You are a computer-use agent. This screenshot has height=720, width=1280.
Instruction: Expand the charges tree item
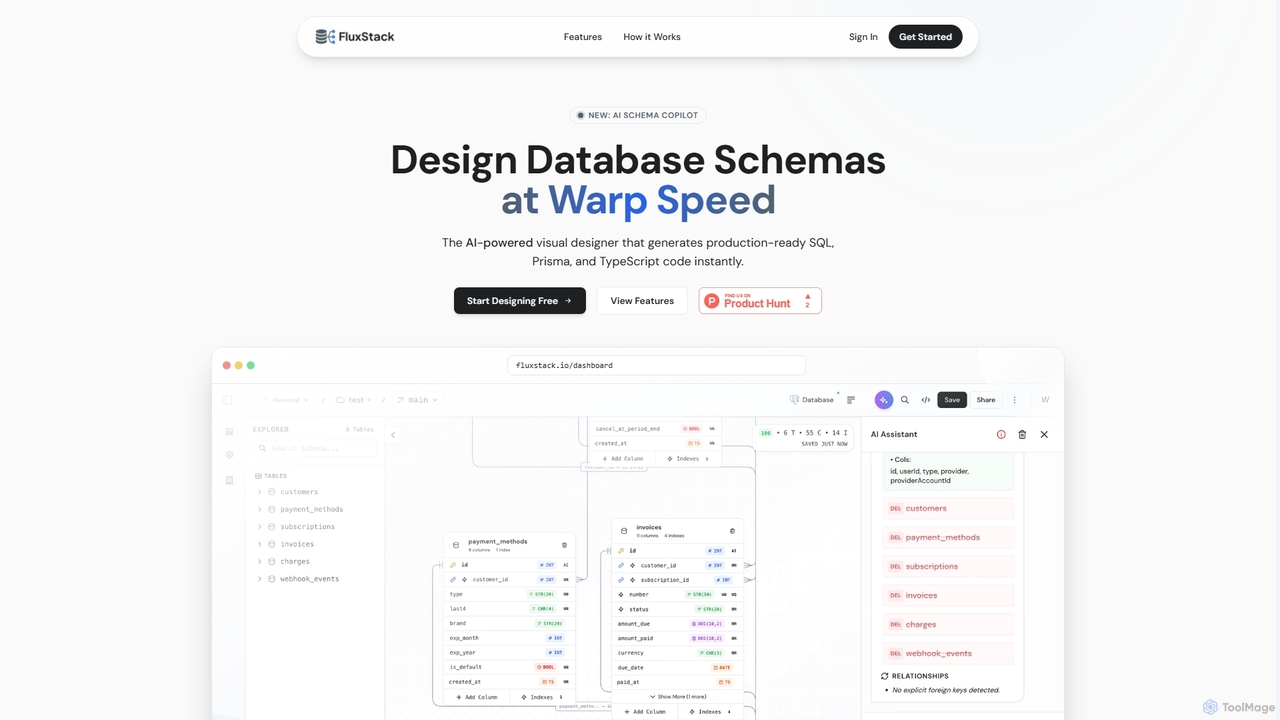260,562
